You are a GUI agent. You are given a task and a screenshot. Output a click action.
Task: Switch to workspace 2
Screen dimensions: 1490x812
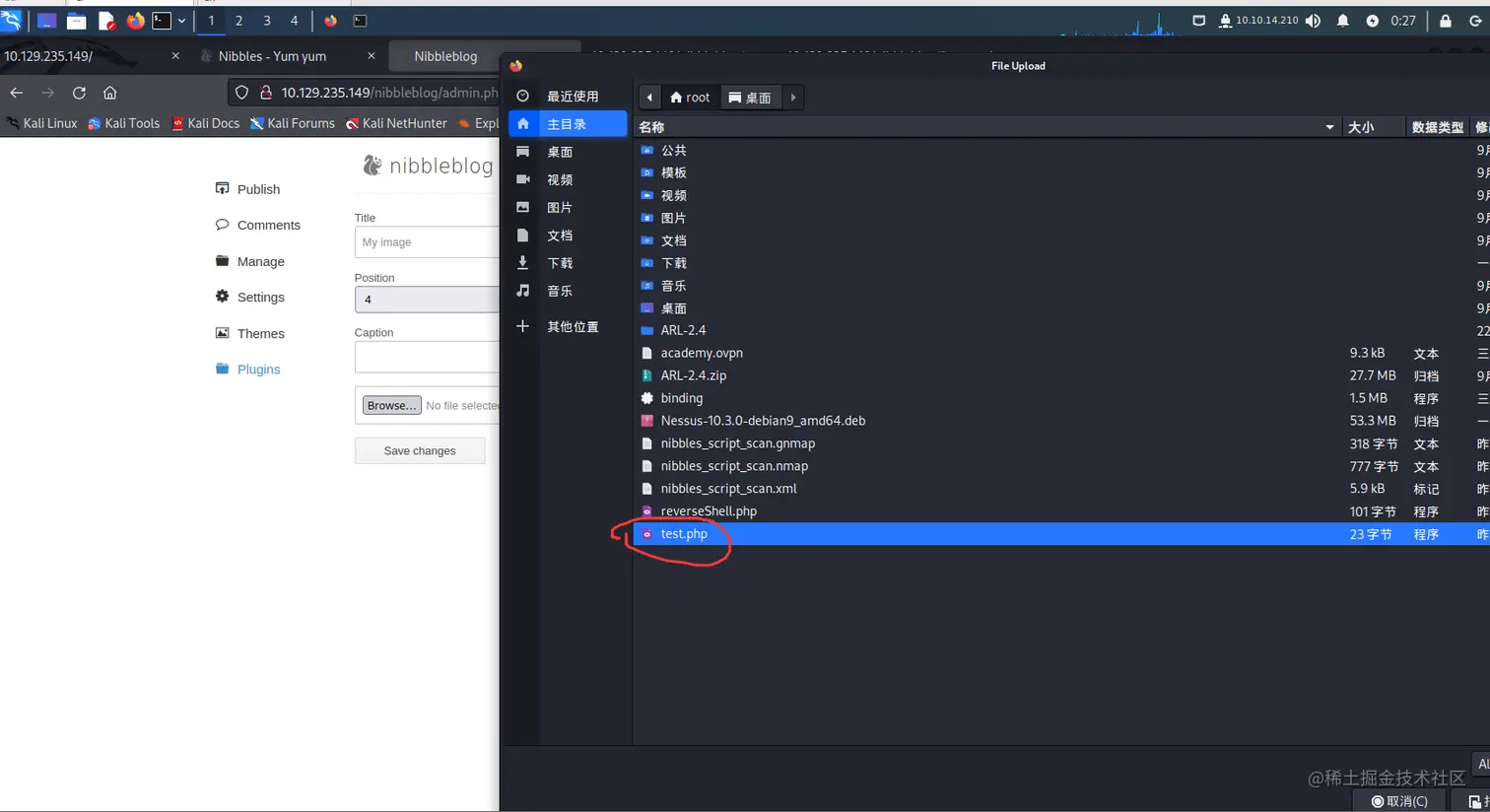click(x=238, y=21)
